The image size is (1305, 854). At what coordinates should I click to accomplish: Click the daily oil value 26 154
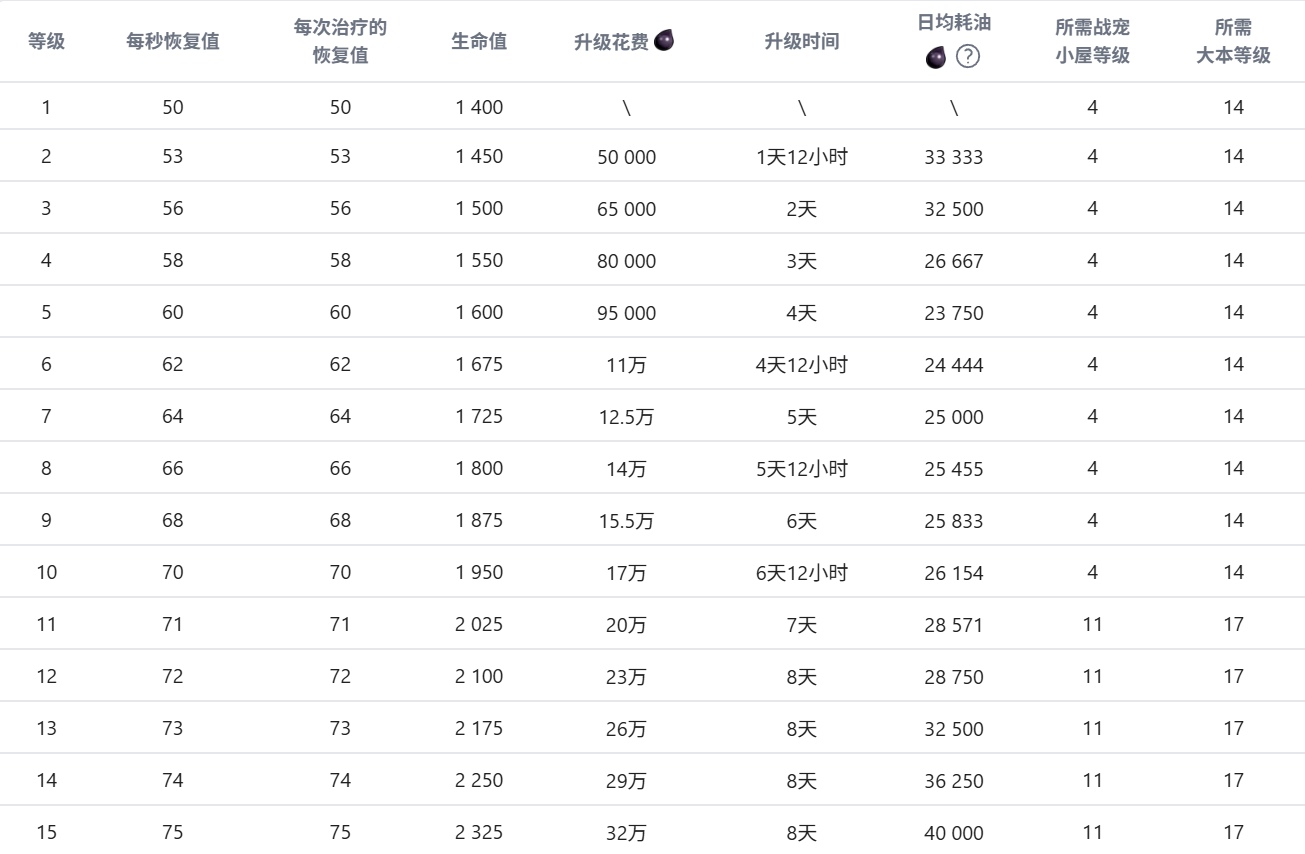click(x=954, y=573)
